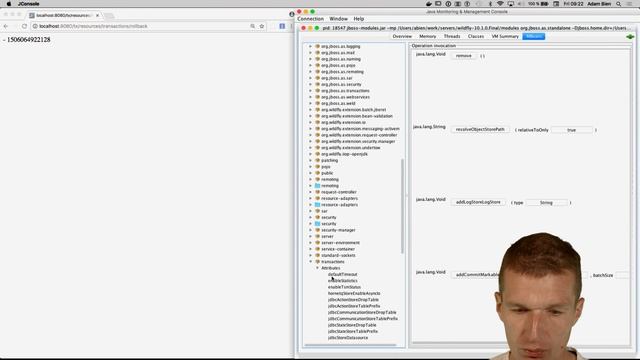Collapse the Attributes node
Image resolution: width=640 pixels, height=360 pixels.
317,268
